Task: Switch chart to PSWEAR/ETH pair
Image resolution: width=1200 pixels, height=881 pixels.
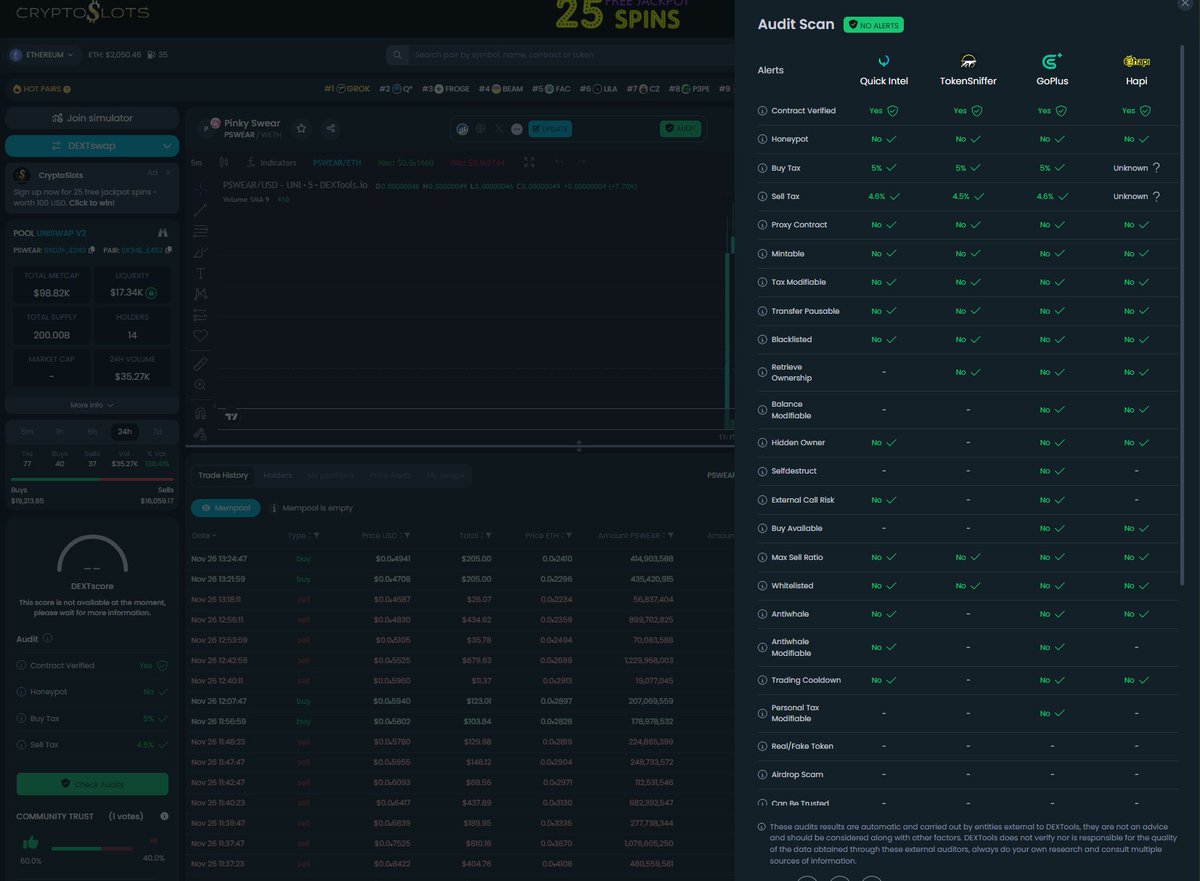Action: pyautogui.click(x=336, y=162)
